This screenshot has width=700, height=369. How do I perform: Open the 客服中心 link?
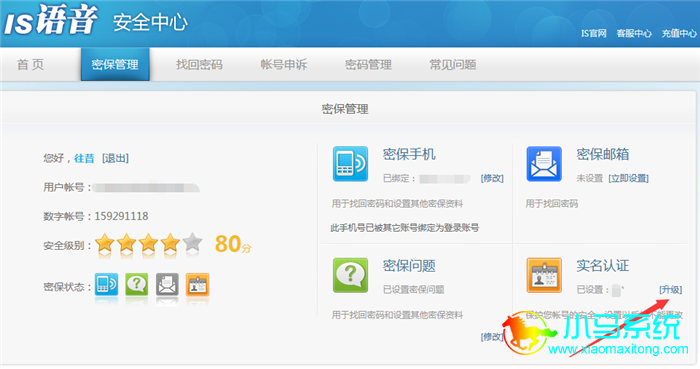click(634, 33)
